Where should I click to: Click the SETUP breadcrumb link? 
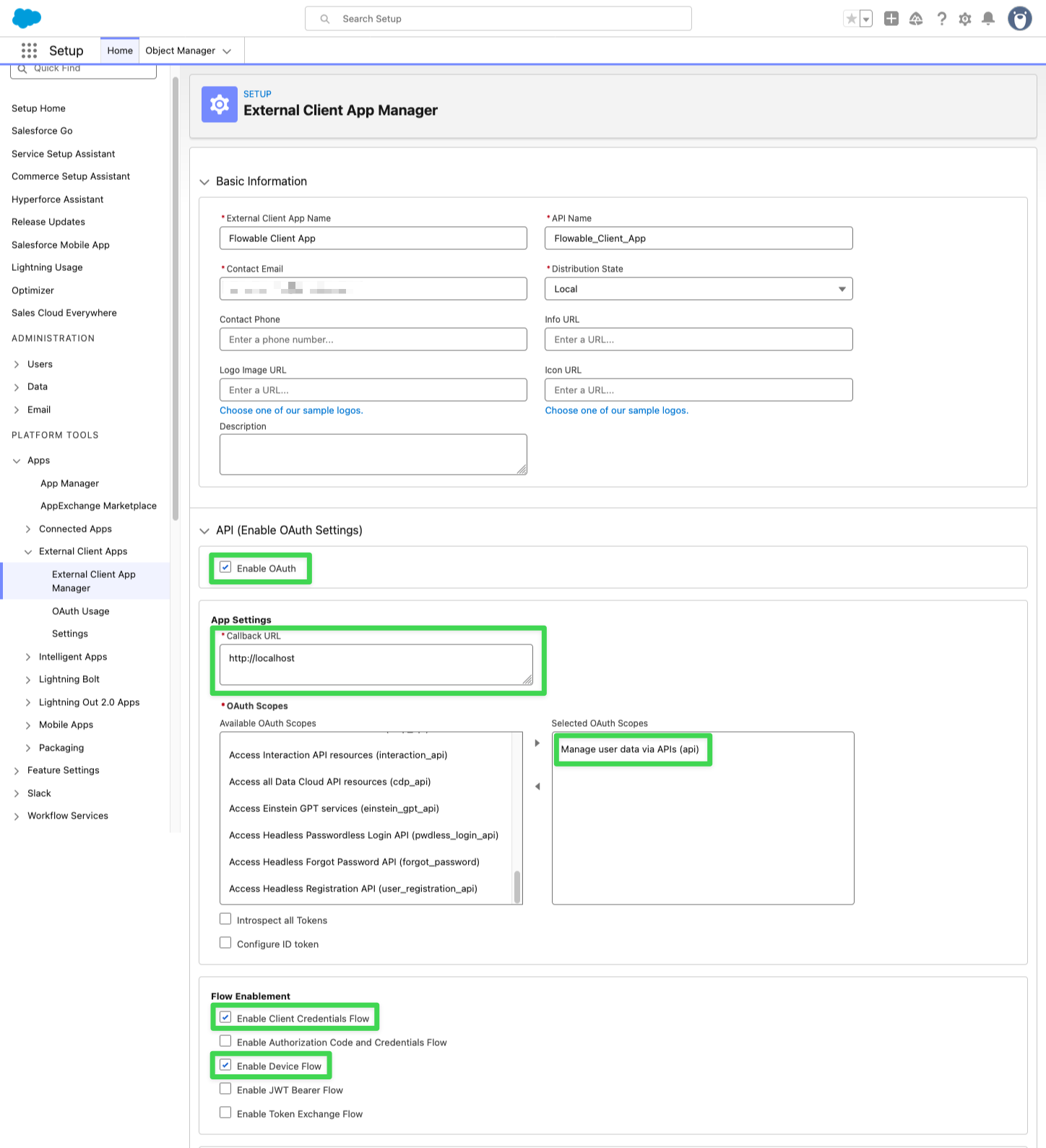[257, 94]
